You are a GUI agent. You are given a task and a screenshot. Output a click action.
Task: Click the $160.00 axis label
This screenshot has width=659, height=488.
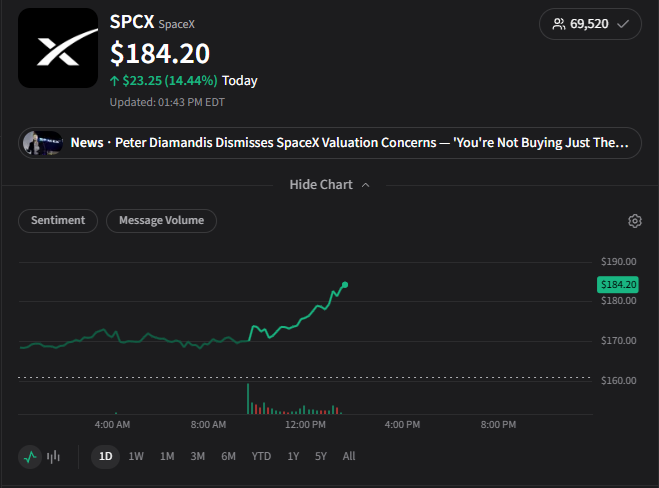point(618,381)
